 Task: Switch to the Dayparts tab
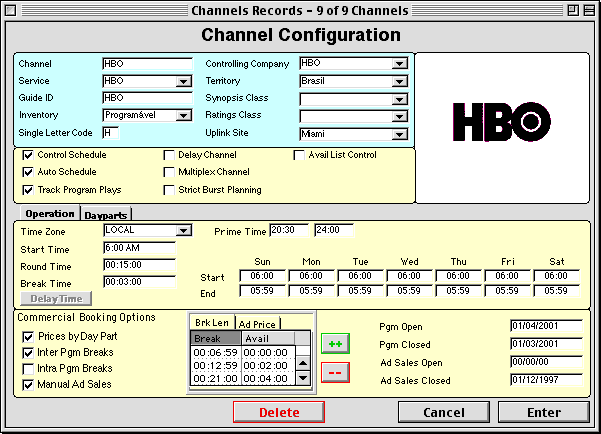click(x=106, y=215)
